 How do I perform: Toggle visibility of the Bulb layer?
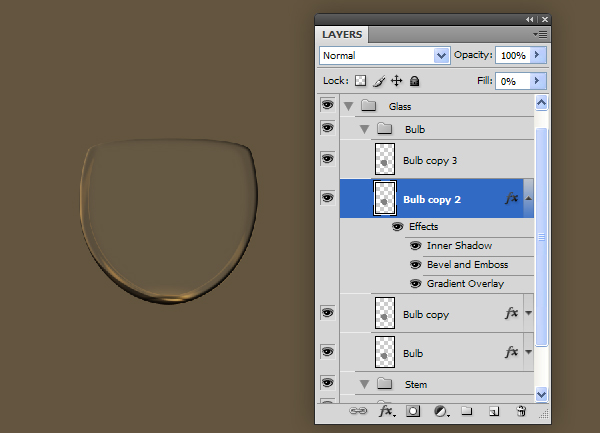(328, 352)
